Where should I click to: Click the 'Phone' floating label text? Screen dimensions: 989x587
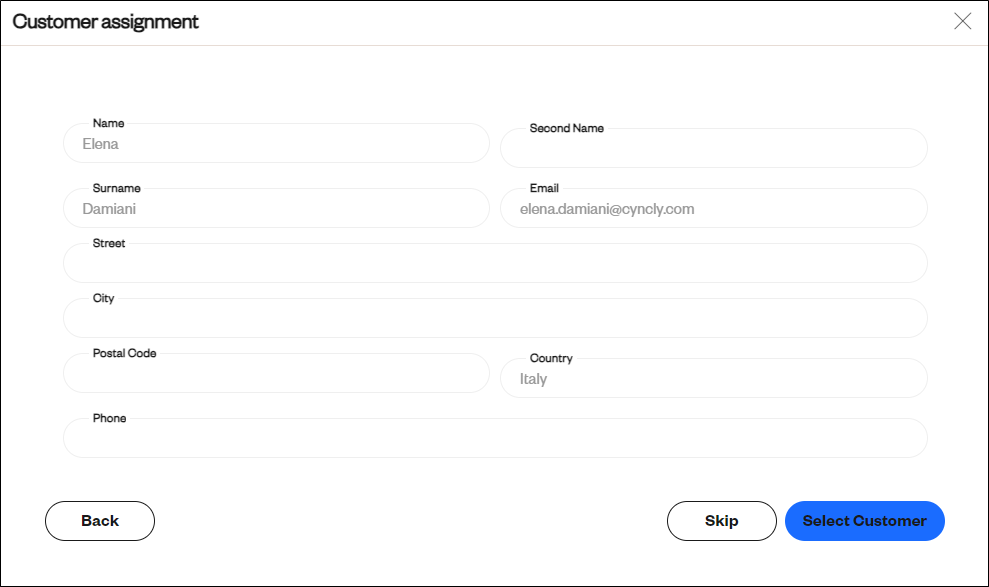point(109,418)
